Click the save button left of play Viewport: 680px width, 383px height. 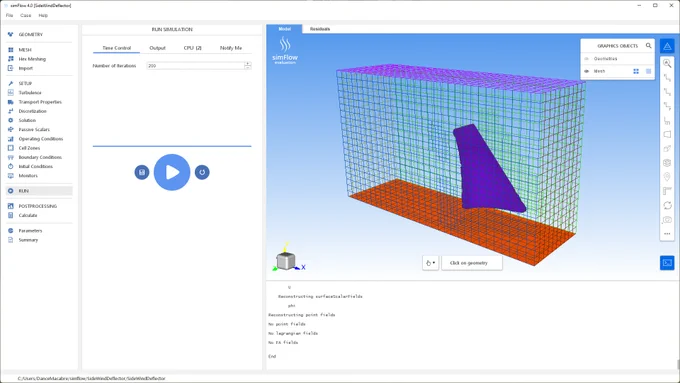(142, 172)
